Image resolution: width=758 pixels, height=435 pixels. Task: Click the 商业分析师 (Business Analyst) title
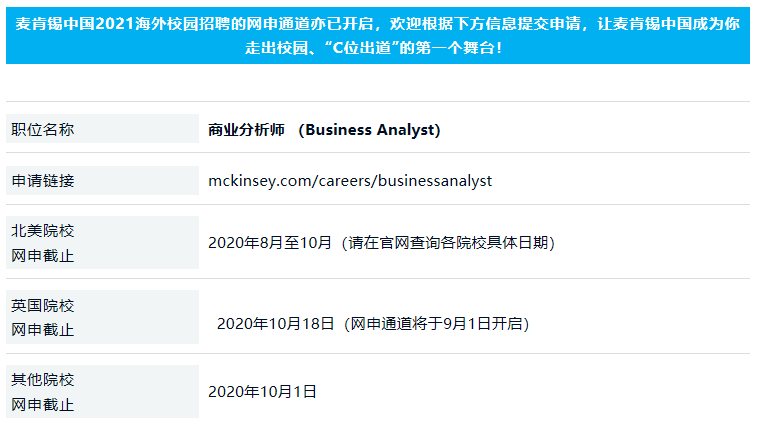324,130
